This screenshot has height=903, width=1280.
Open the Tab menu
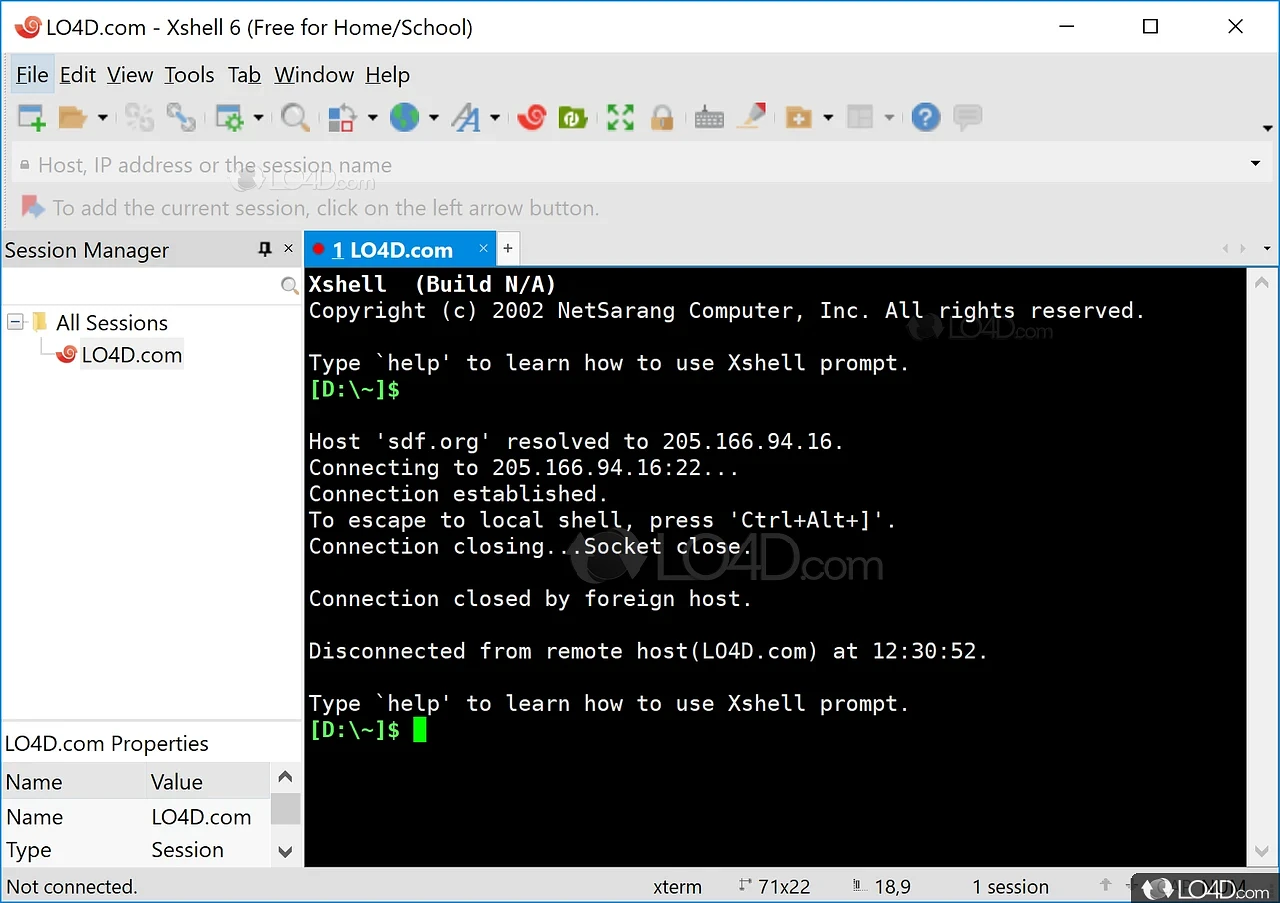click(x=244, y=75)
